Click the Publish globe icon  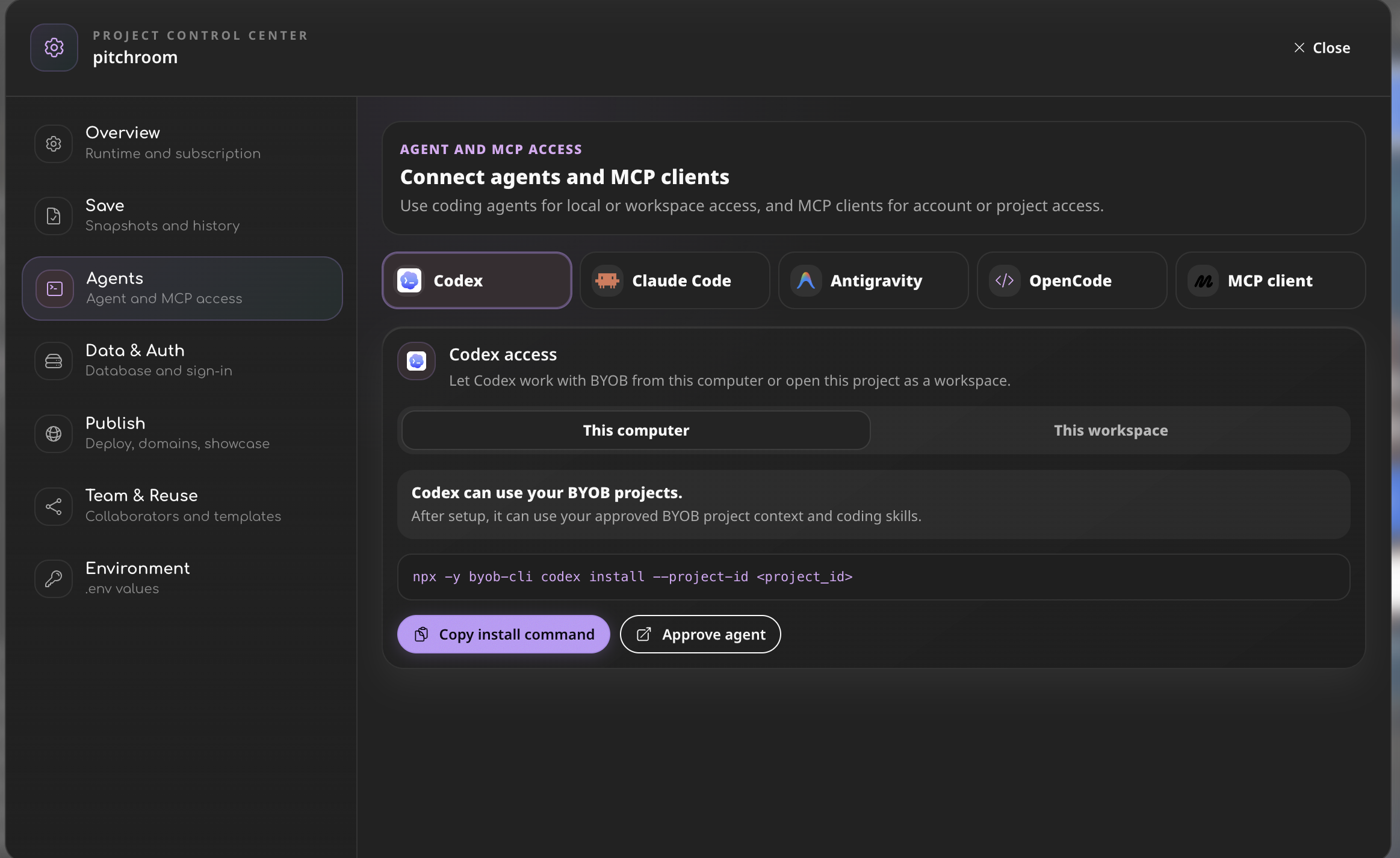coord(54,434)
